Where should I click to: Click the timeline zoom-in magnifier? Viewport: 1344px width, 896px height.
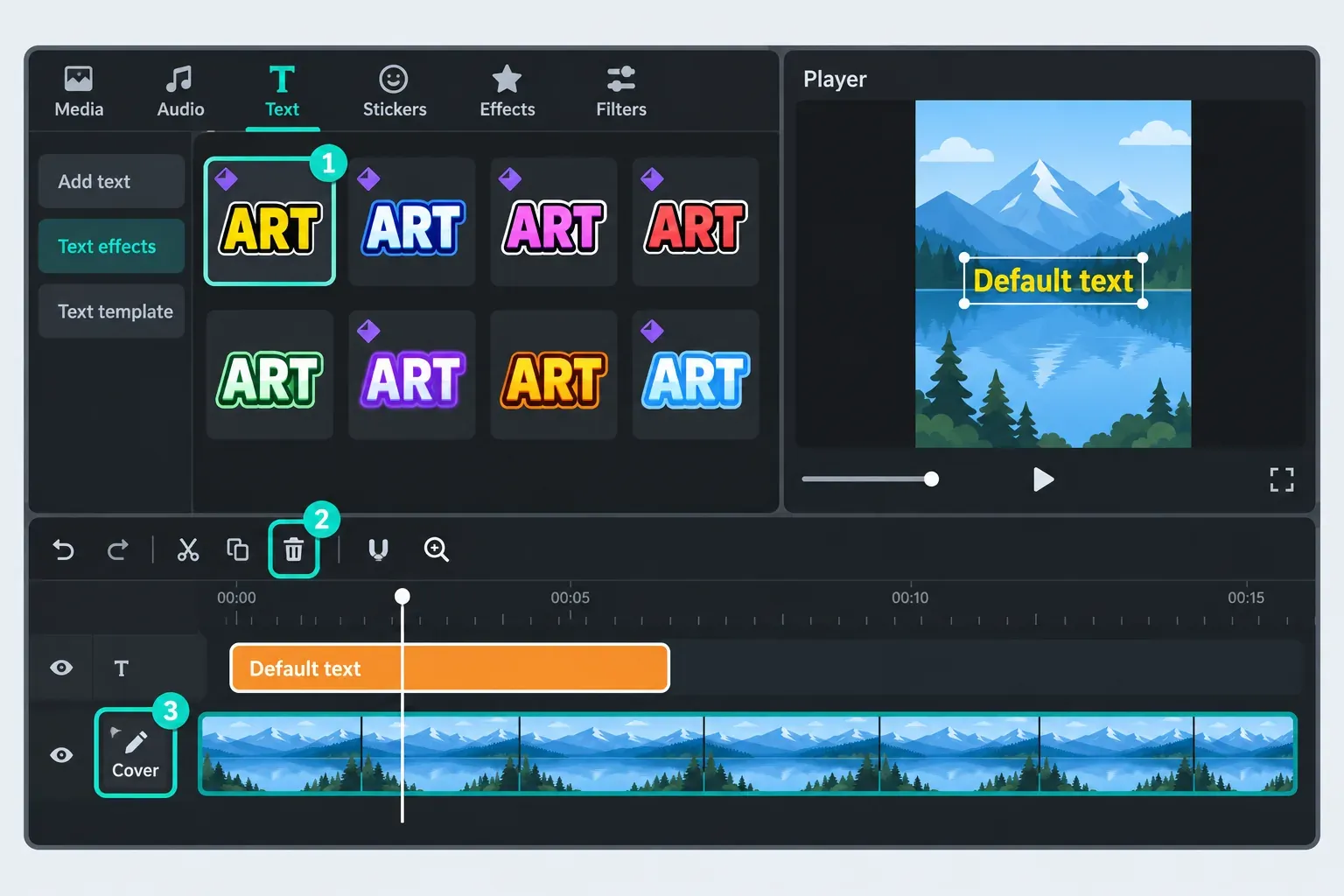pyautogui.click(x=436, y=549)
